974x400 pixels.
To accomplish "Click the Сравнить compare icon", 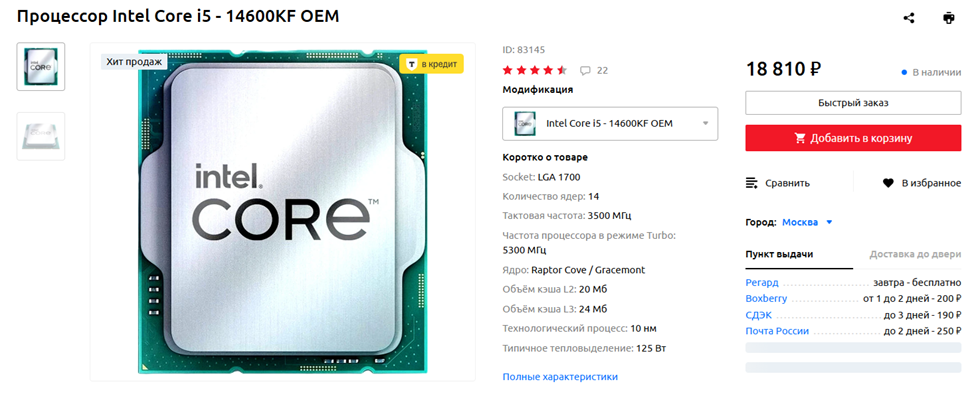I will (752, 183).
